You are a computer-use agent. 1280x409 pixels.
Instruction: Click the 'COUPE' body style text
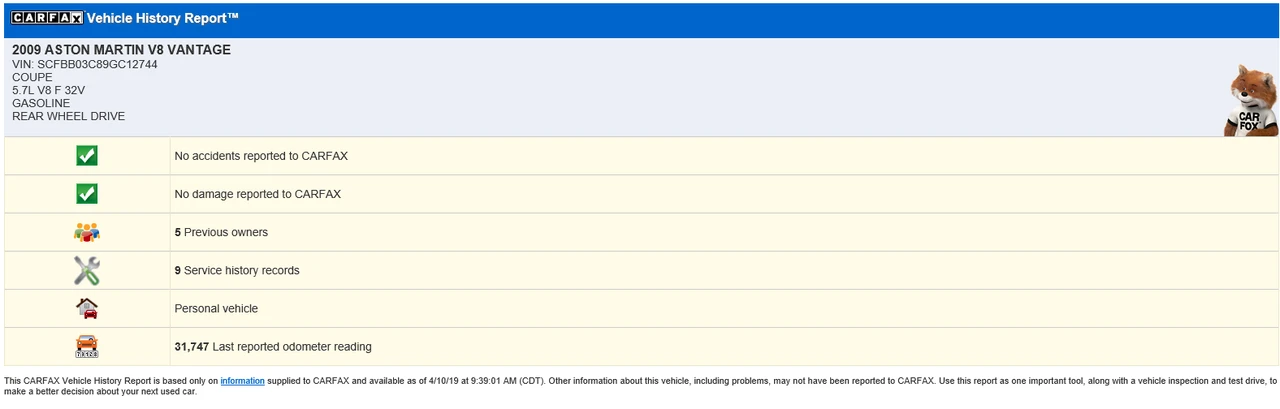(x=32, y=77)
